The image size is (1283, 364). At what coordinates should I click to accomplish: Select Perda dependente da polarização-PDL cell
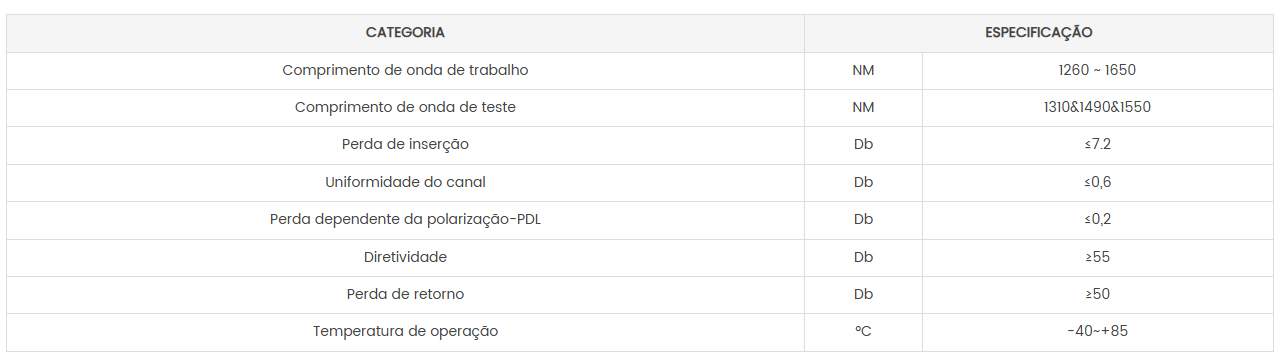click(x=405, y=220)
